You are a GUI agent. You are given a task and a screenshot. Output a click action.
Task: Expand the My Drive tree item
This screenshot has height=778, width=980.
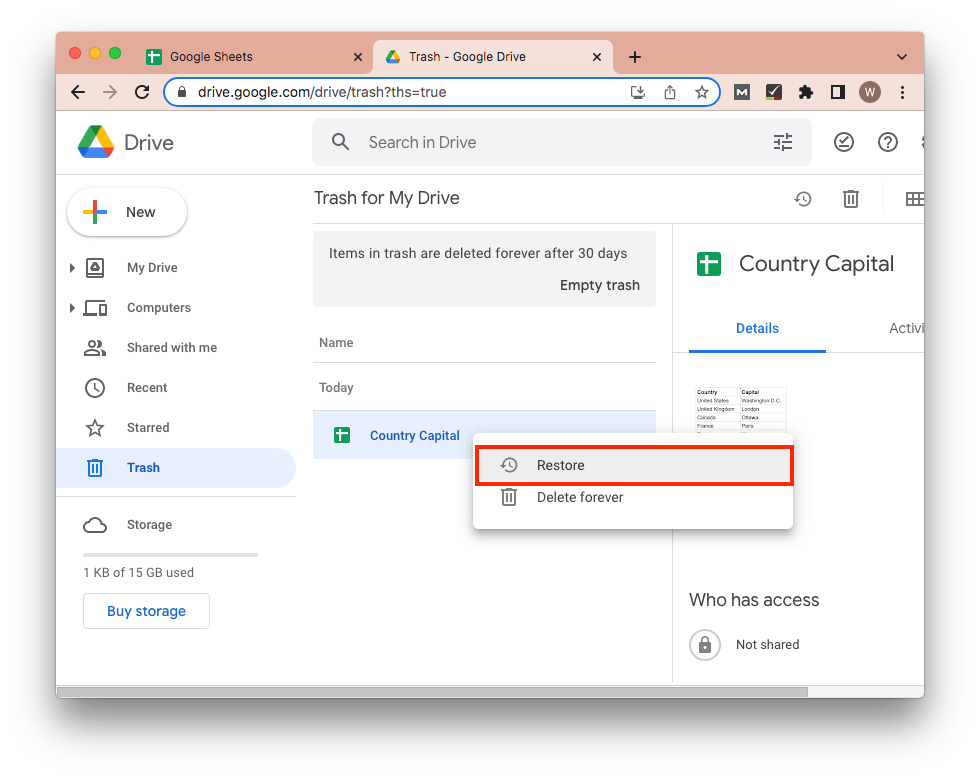tap(71, 267)
